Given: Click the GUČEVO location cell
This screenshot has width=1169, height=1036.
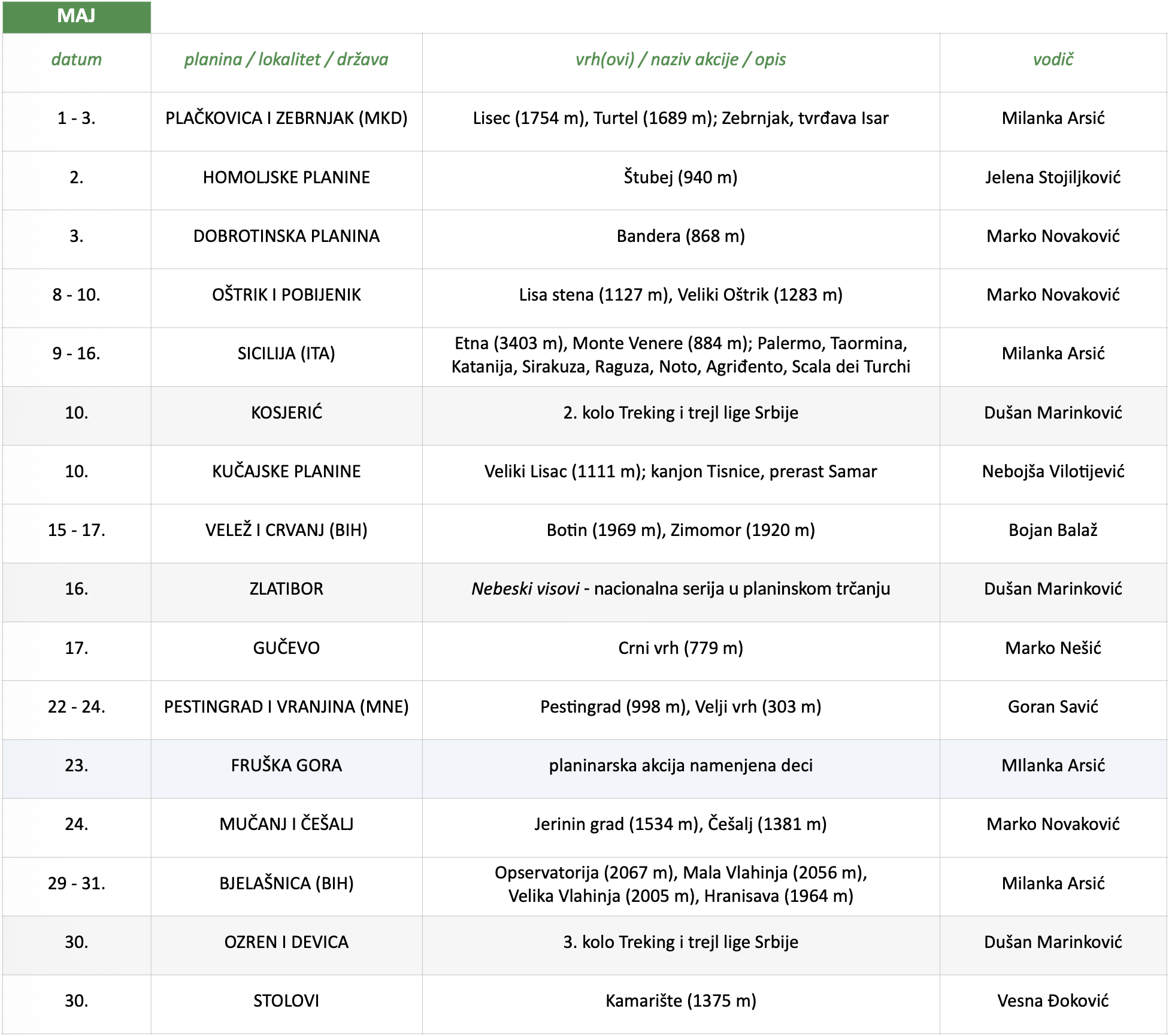Looking at the screenshot, I should [286, 649].
